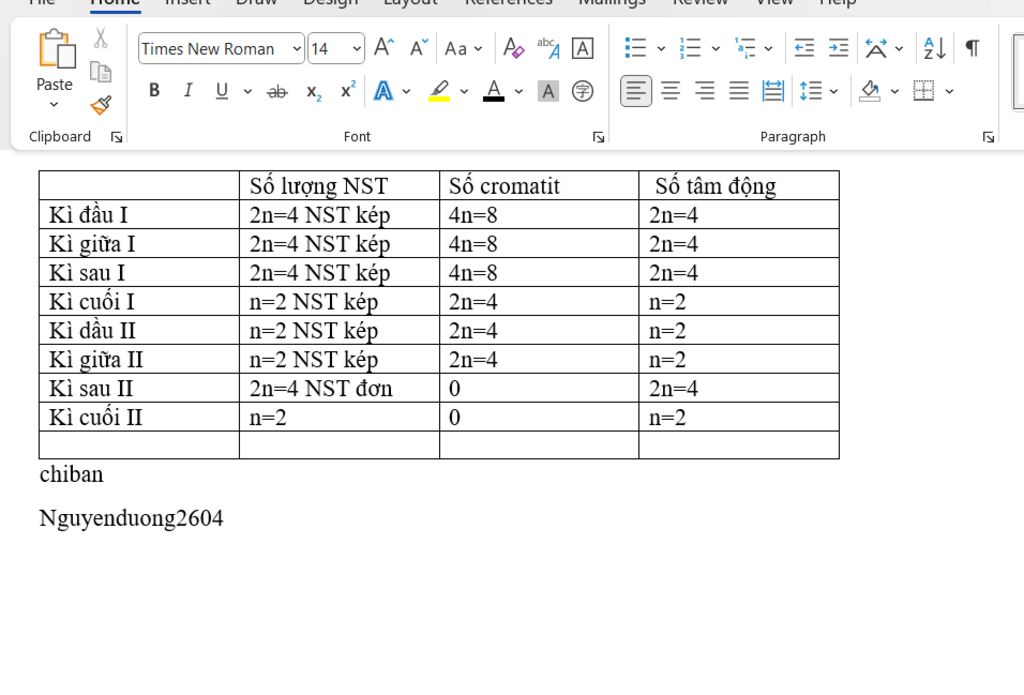The width and height of the screenshot is (1024, 695).
Task: Apply numbered list icon
Action: (x=690, y=48)
